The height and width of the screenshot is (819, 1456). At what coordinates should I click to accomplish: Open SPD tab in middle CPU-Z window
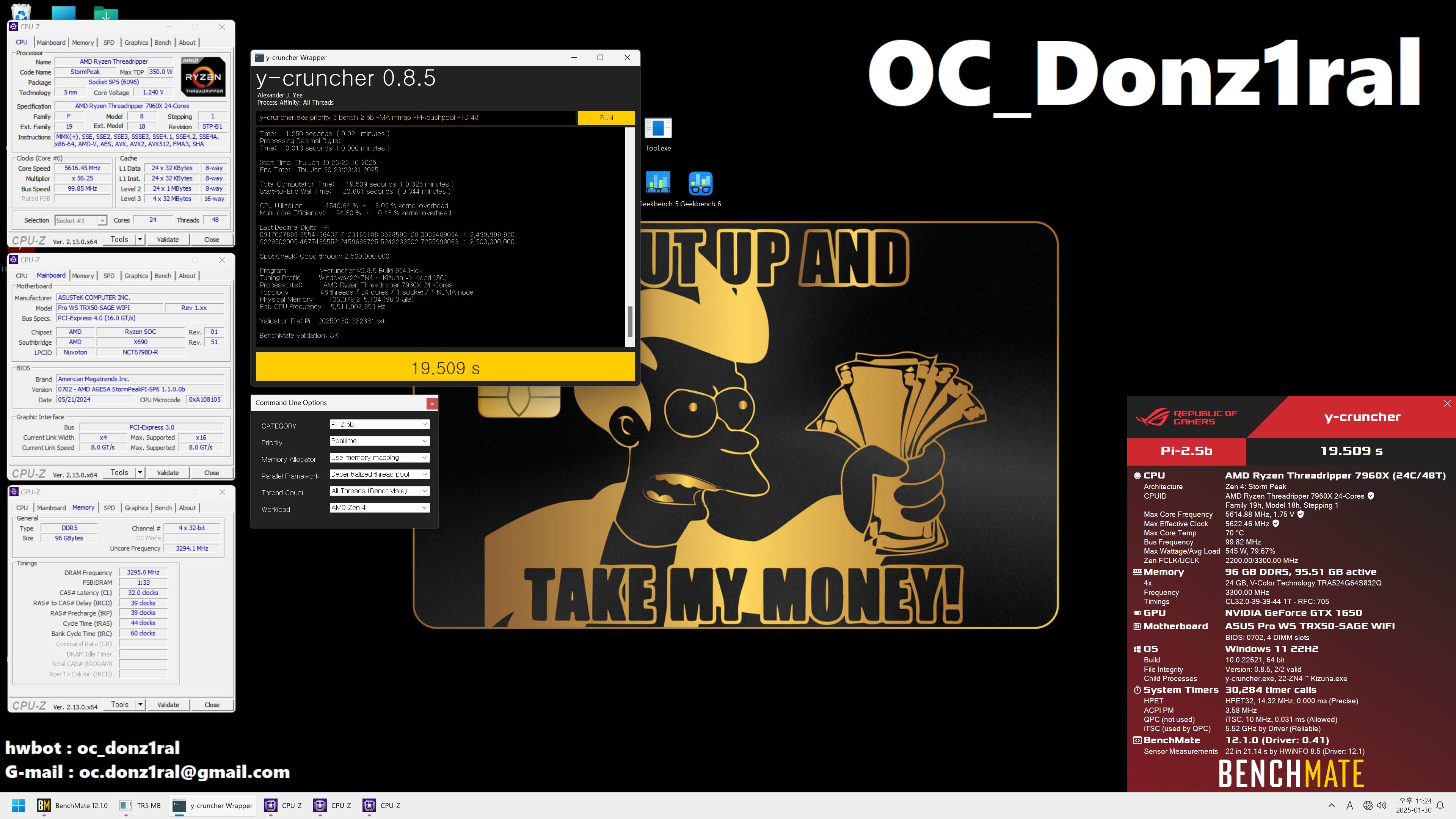pyautogui.click(x=109, y=276)
